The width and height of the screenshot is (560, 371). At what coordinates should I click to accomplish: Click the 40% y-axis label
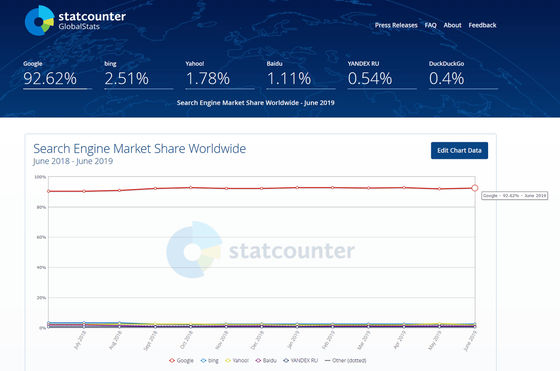[41, 267]
